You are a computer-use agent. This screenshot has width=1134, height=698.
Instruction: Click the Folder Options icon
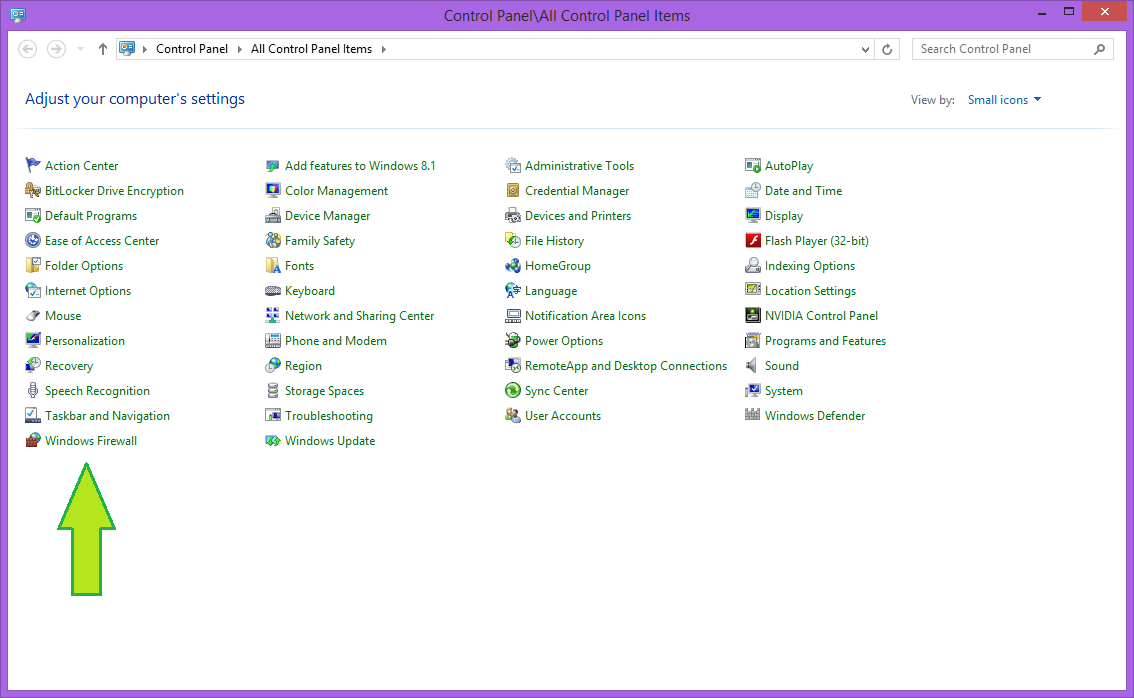click(33, 265)
